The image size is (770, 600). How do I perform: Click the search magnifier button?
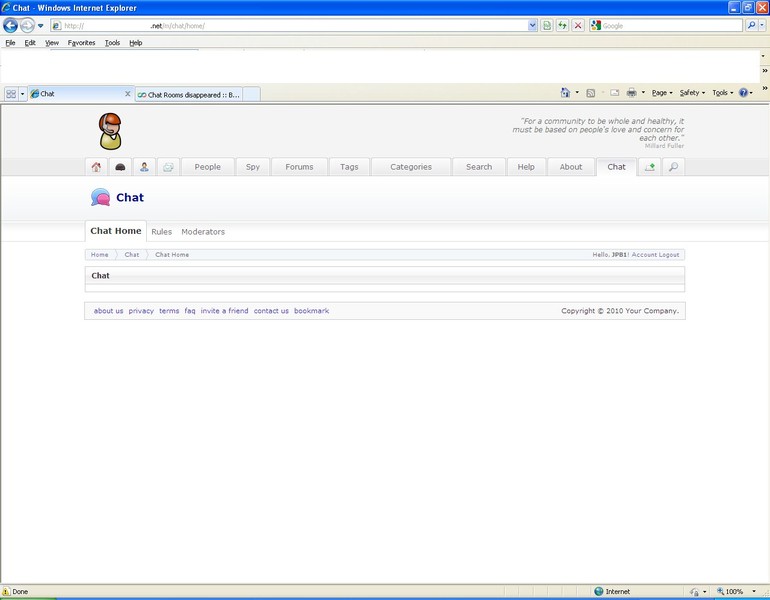pos(751,25)
